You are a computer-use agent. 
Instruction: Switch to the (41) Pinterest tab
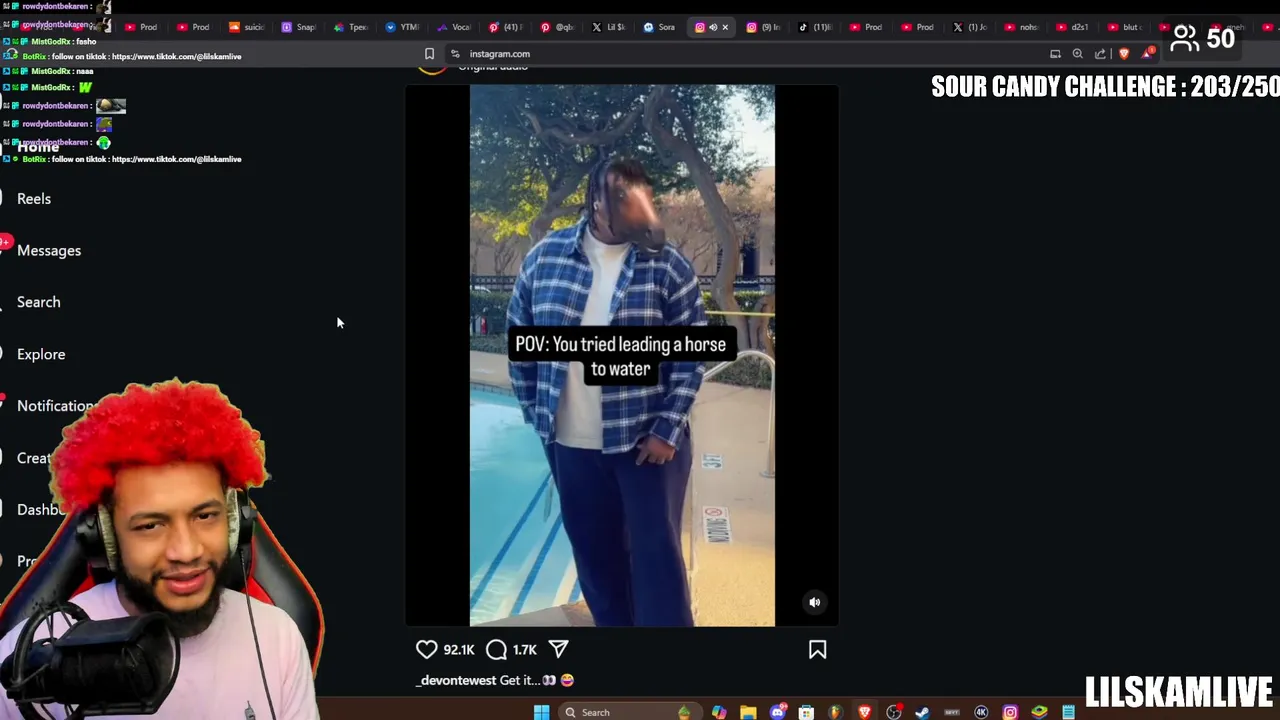point(505,27)
